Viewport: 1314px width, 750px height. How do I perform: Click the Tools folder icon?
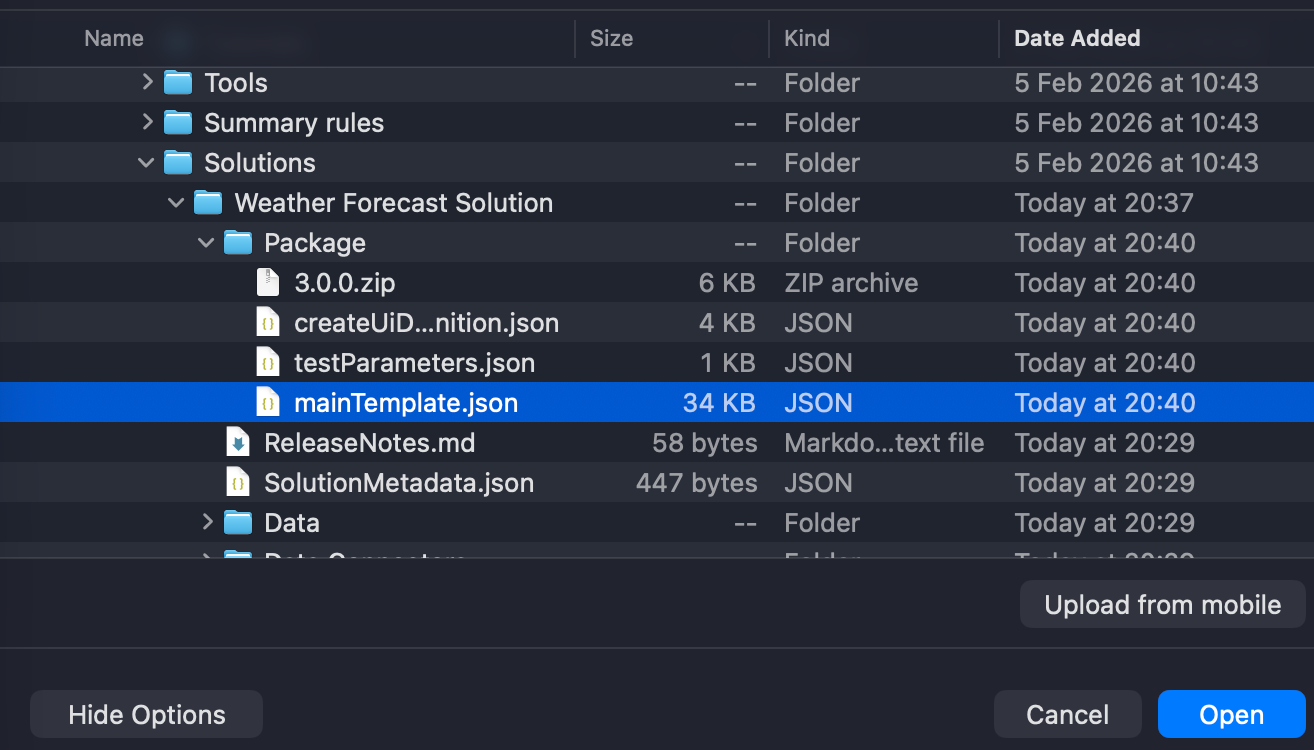pyautogui.click(x=178, y=83)
